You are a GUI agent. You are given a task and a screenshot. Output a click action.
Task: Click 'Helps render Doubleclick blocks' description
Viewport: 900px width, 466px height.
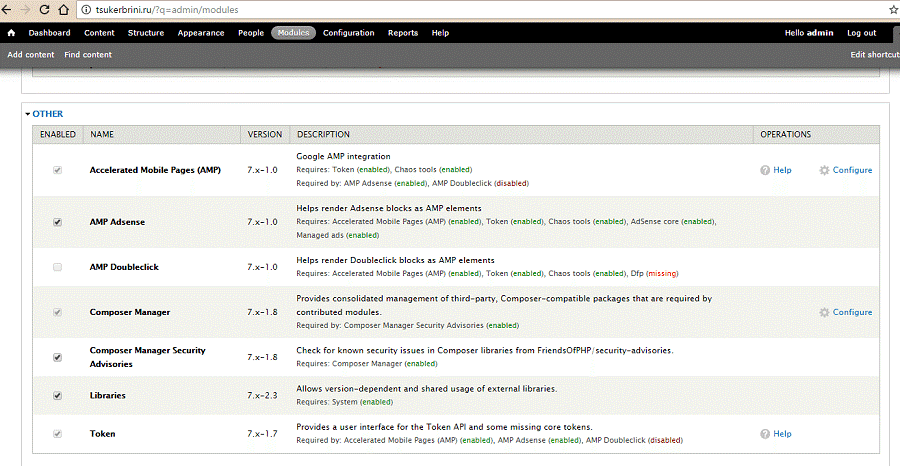click(x=395, y=260)
